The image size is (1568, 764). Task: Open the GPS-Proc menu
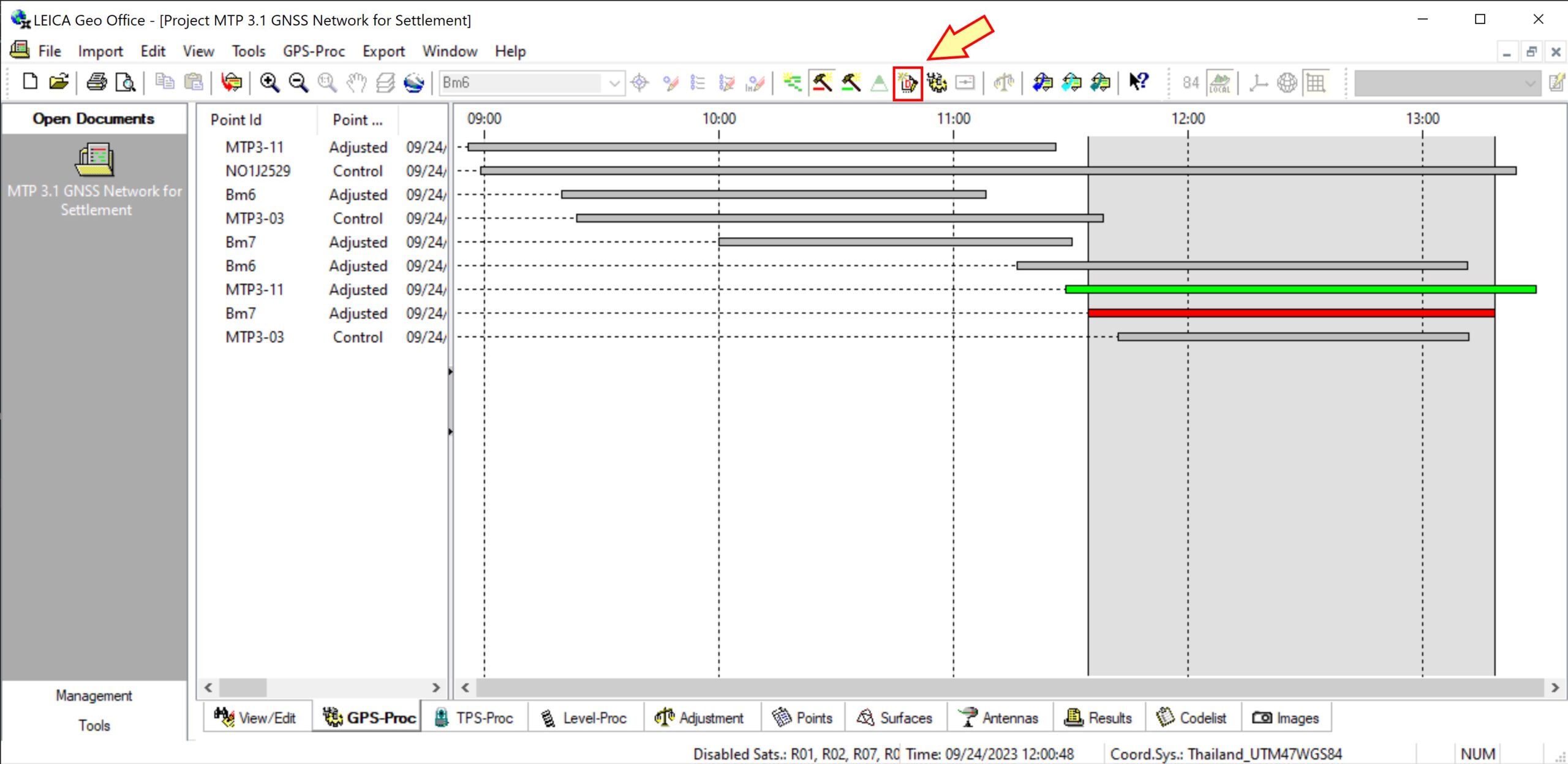click(x=314, y=51)
